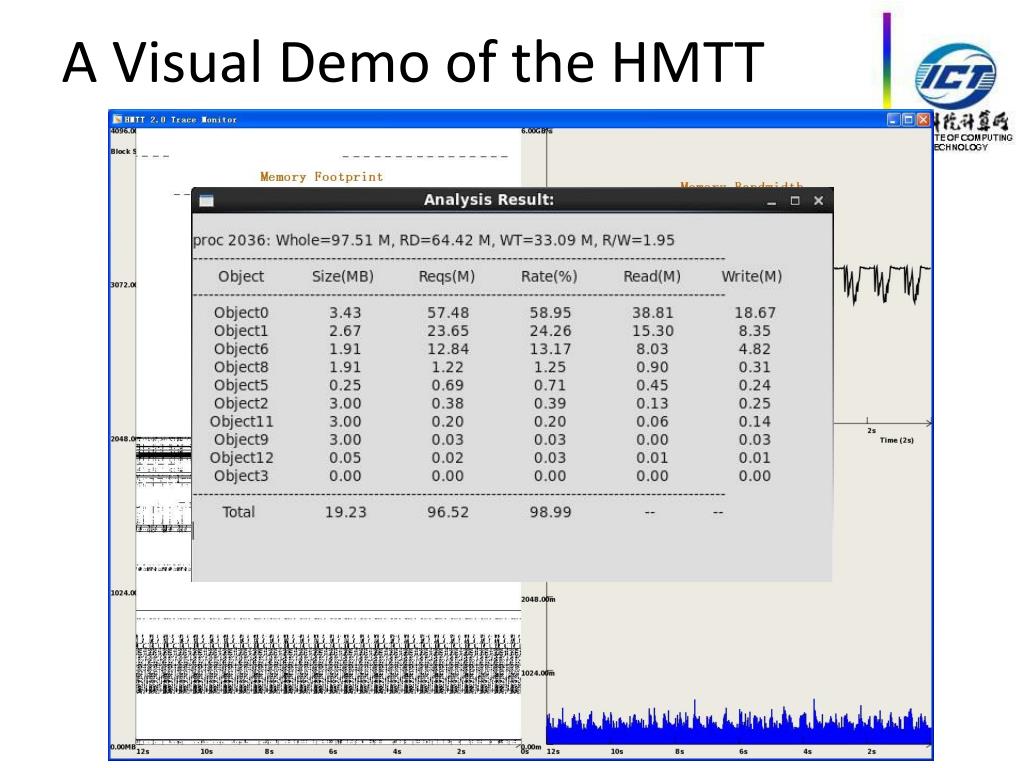Click Object1 read value 15.30
Screen dimensions: 1024x768
click(x=652, y=331)
